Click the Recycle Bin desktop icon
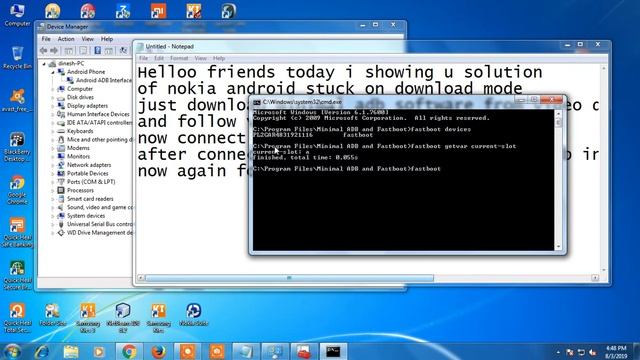The width and height of the screenshot is (640, 360). coord(17,57)
